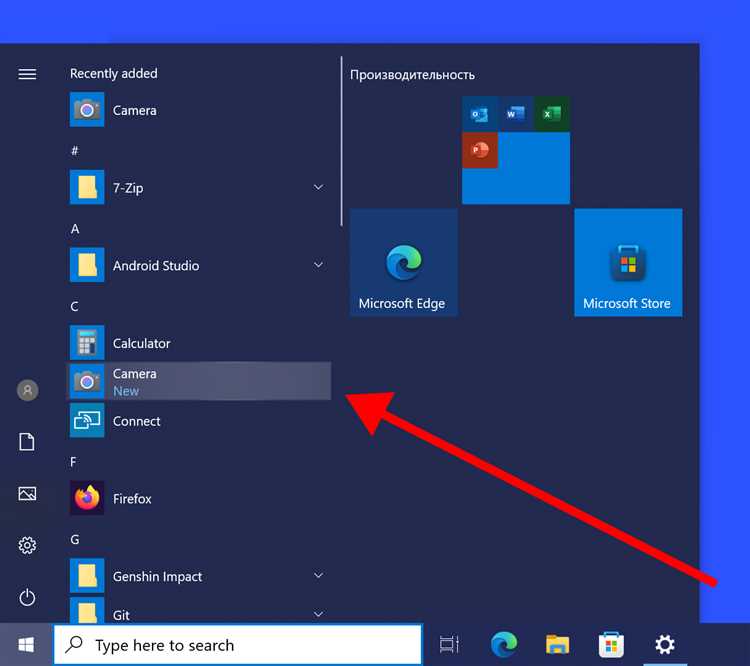Viewport: 750px width, 666px height.
Task: Open the 7-Zip folder icon
Action: click(x=87, y=187)
